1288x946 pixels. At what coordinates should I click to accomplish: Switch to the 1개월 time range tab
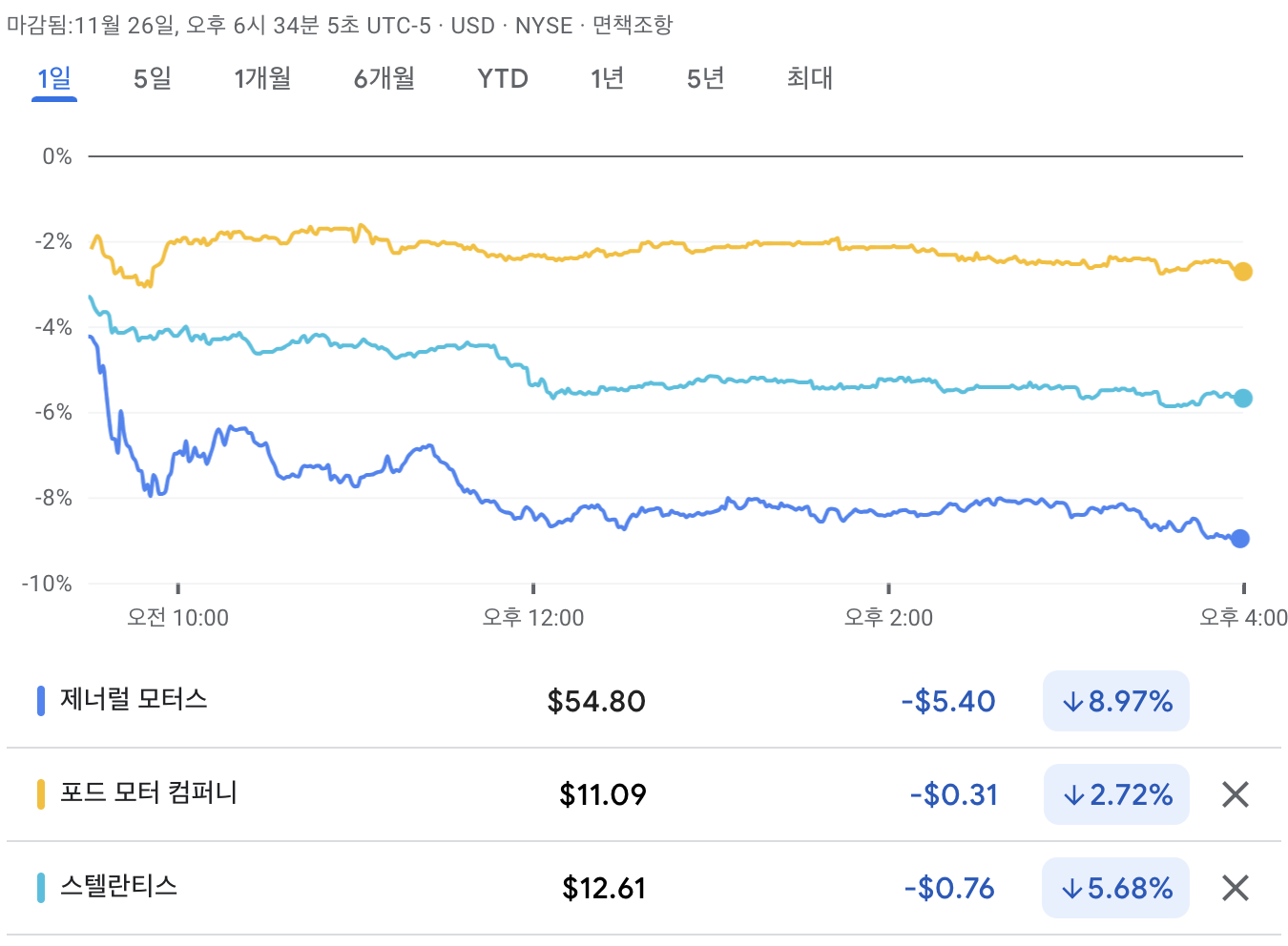coord(262,78)
